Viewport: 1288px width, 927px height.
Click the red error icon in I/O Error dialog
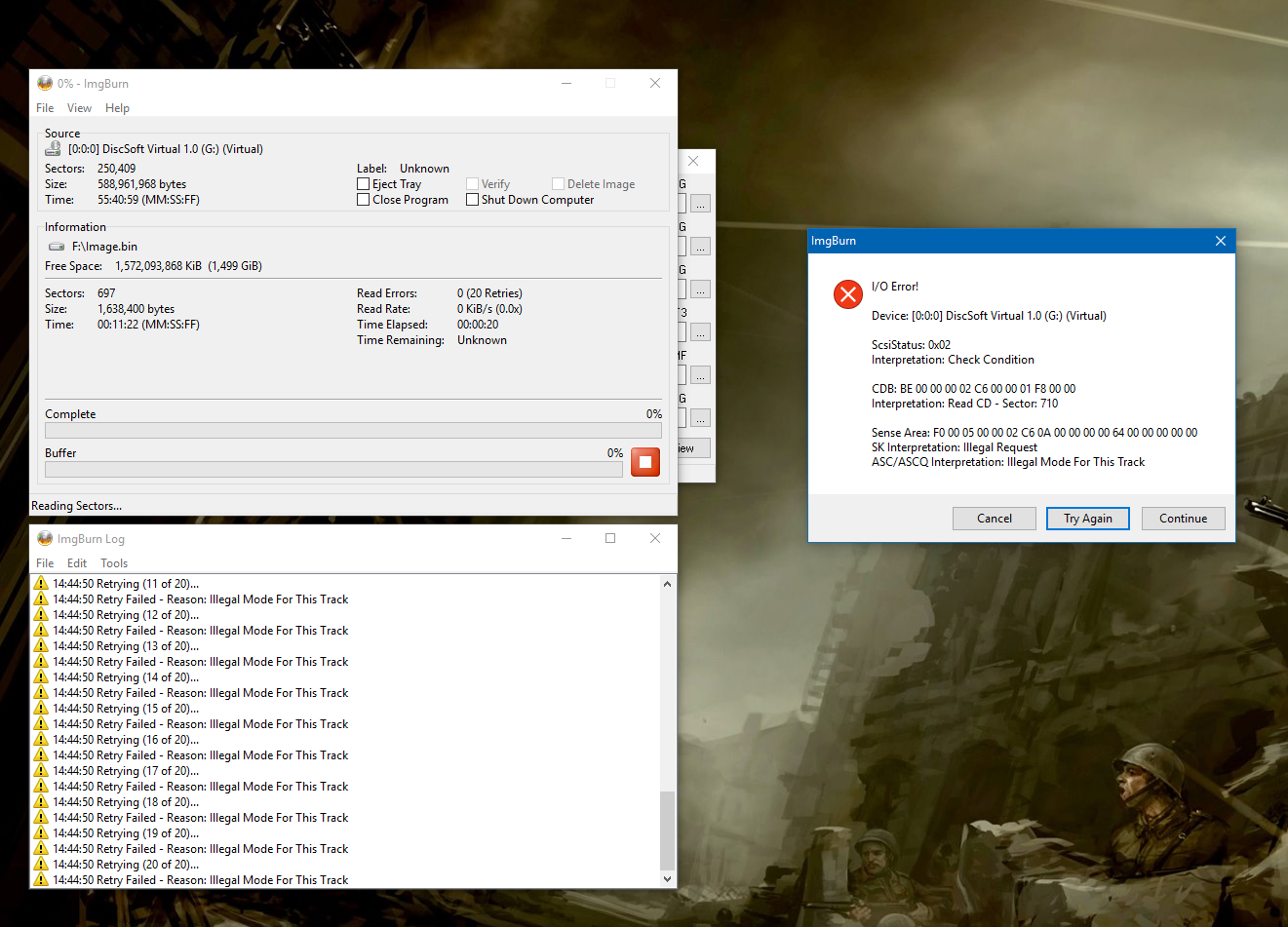(x=848, y=293)
